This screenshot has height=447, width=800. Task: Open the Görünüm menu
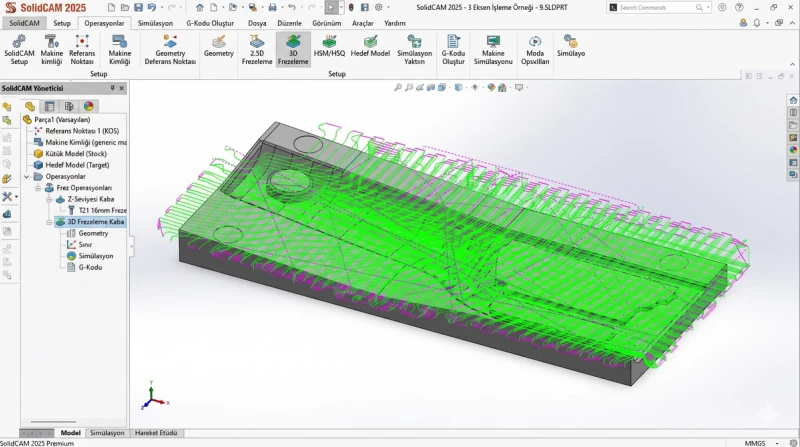(x=327, y=23)
